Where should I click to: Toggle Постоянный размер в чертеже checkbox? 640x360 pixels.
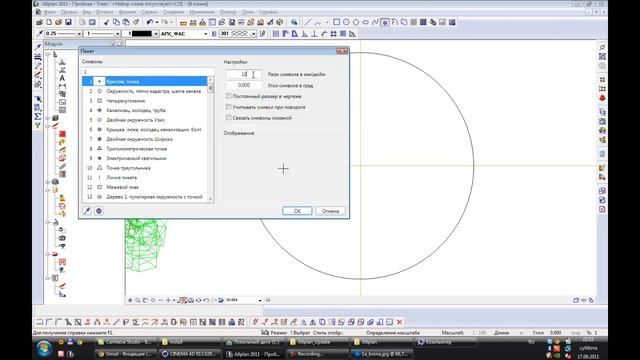click(x=229, y=96)
